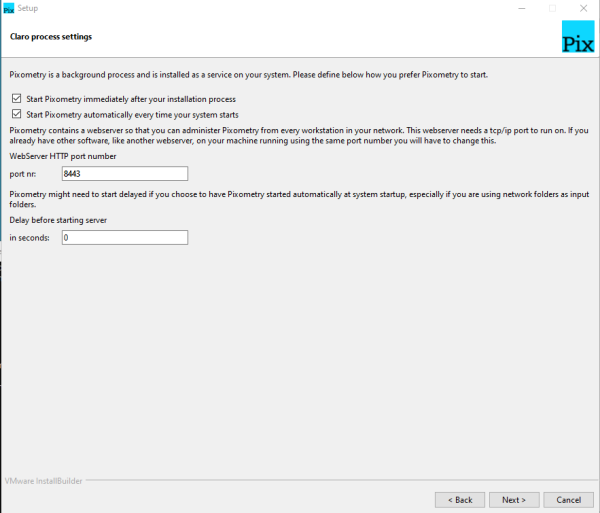The image size is (600, 513).
Task: Close the Setup window
Action: click(583, 8)
